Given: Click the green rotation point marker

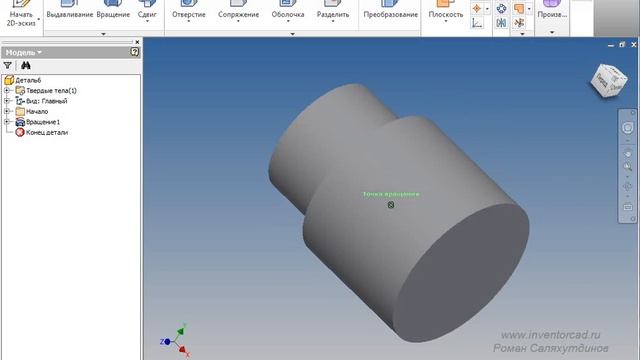Looking at the screenshot, I should click(x=391, y=205).
